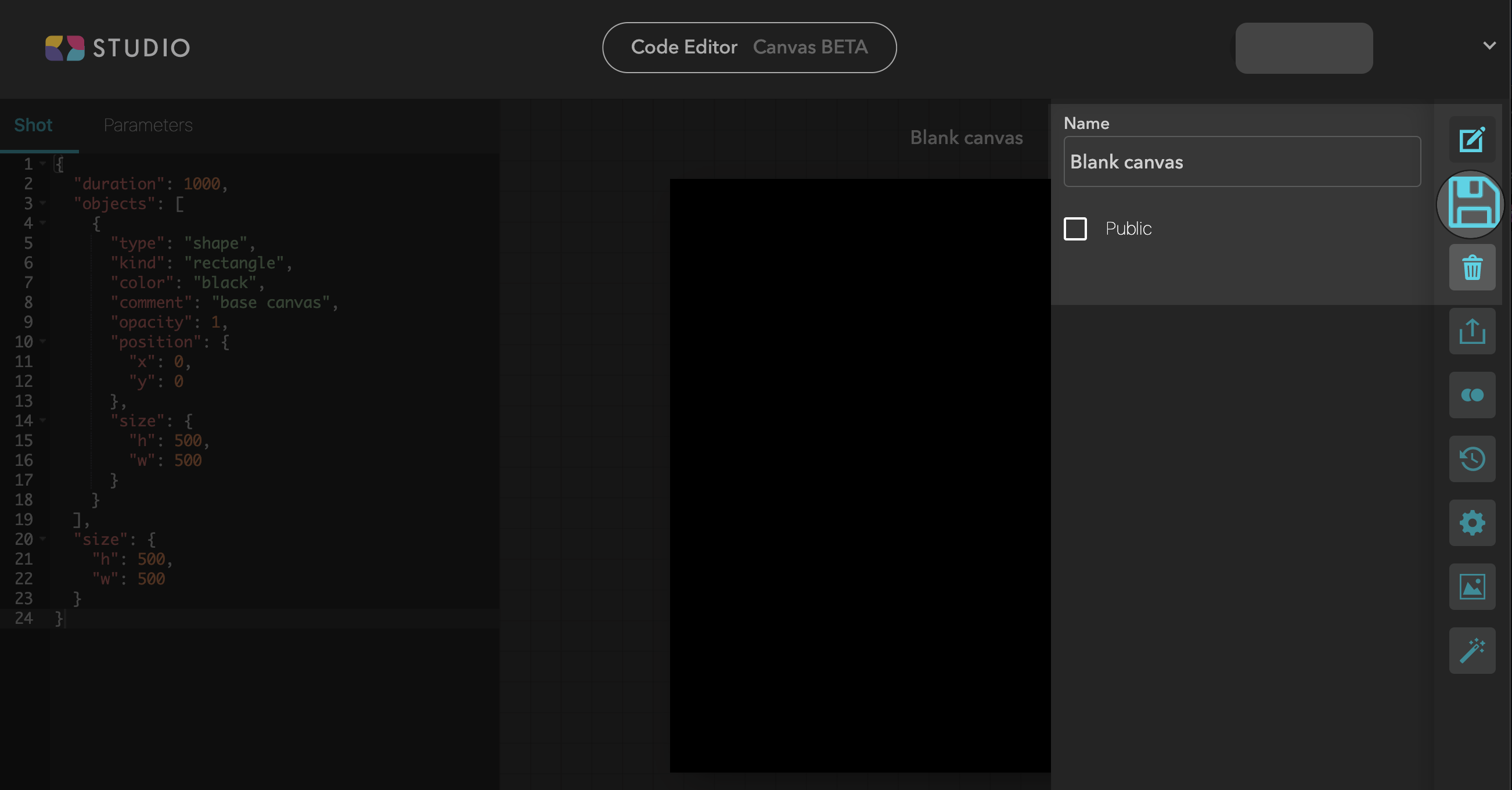Viewport: 1512px width, 790px height.
Task: Click the Name input field
Action: tap(1242, 161)
